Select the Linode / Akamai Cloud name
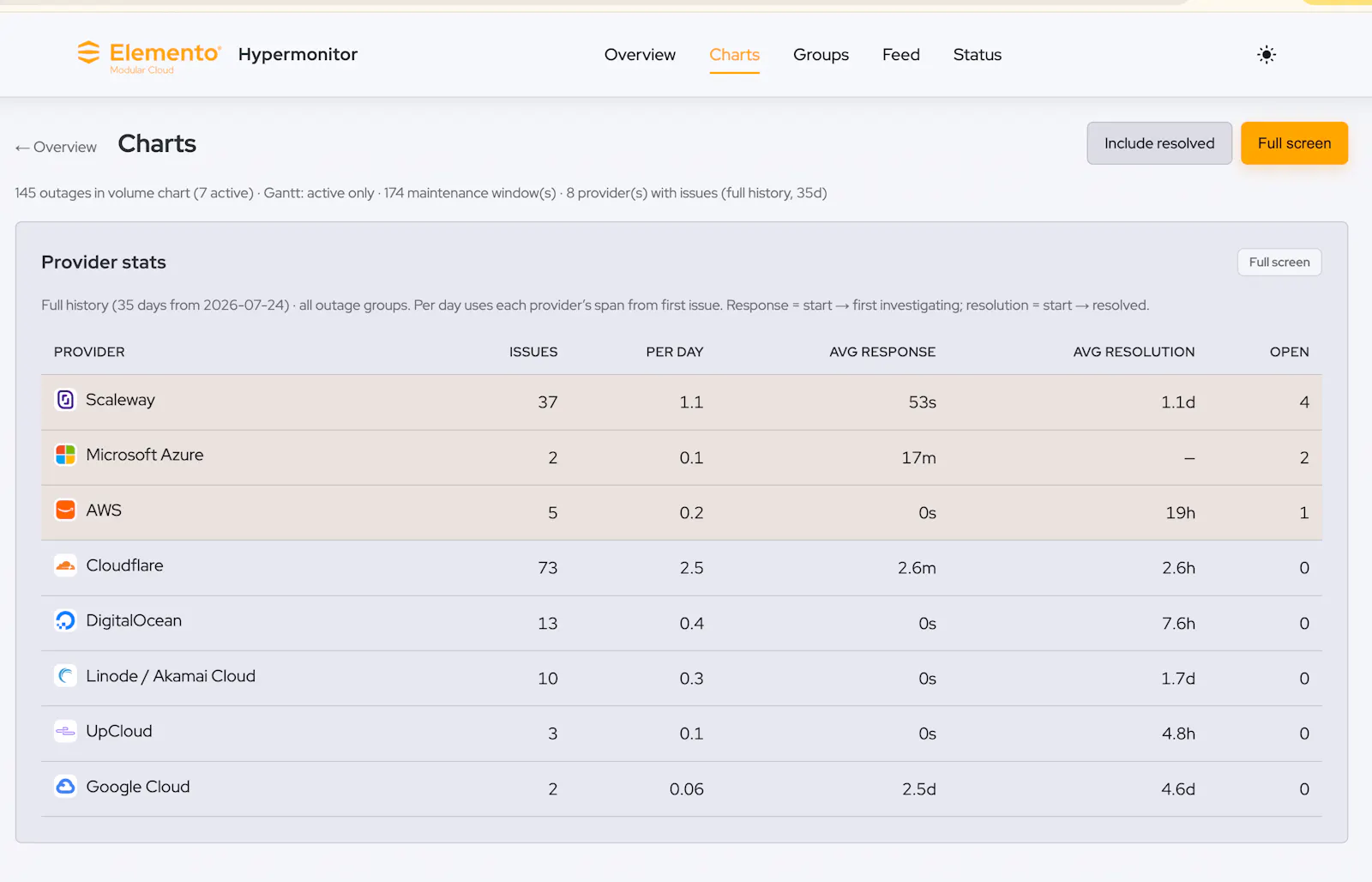The image size is (1372, 882). coord(171,676)
